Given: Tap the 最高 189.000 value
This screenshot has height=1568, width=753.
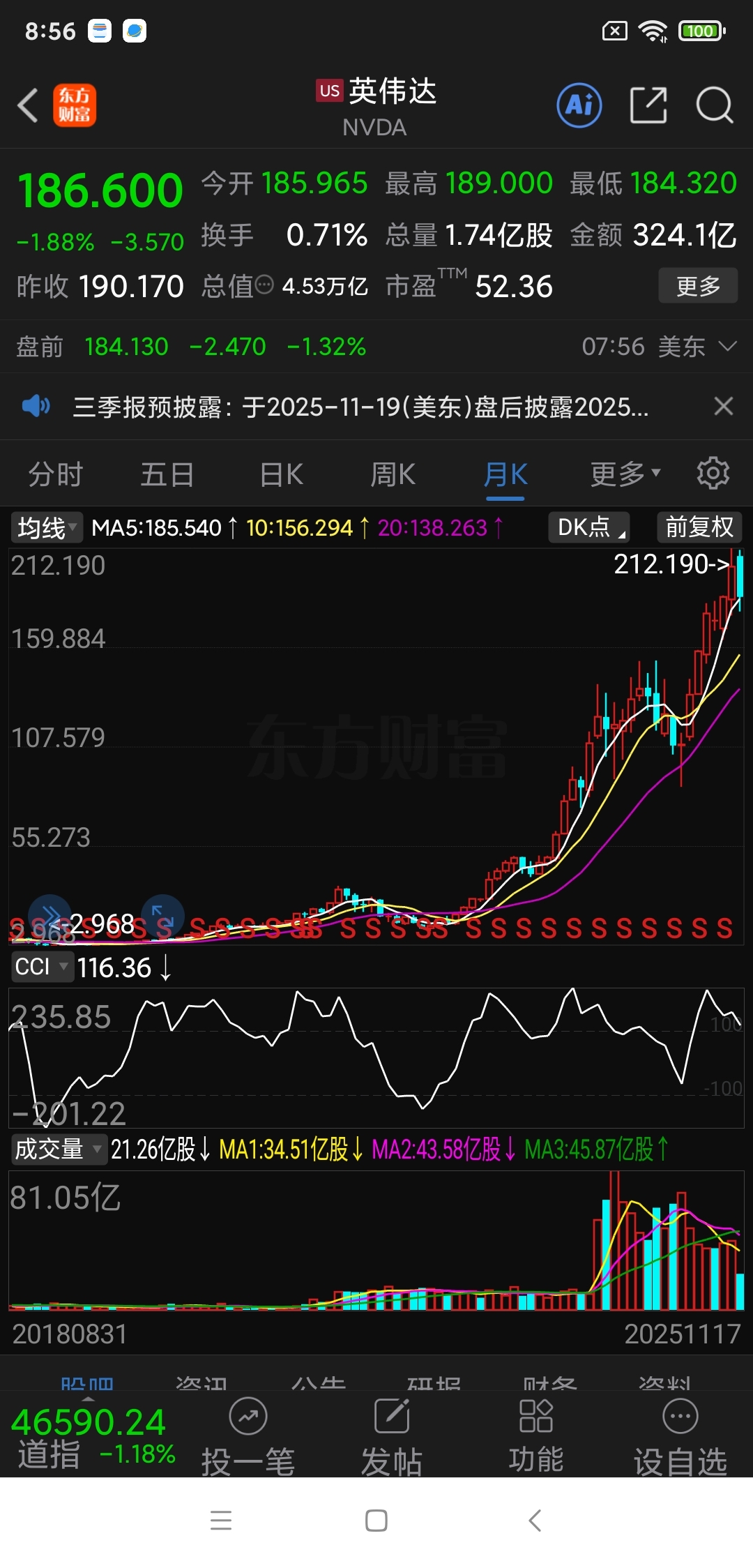Looking at the screenshot, I should click(x=499, y=183).
